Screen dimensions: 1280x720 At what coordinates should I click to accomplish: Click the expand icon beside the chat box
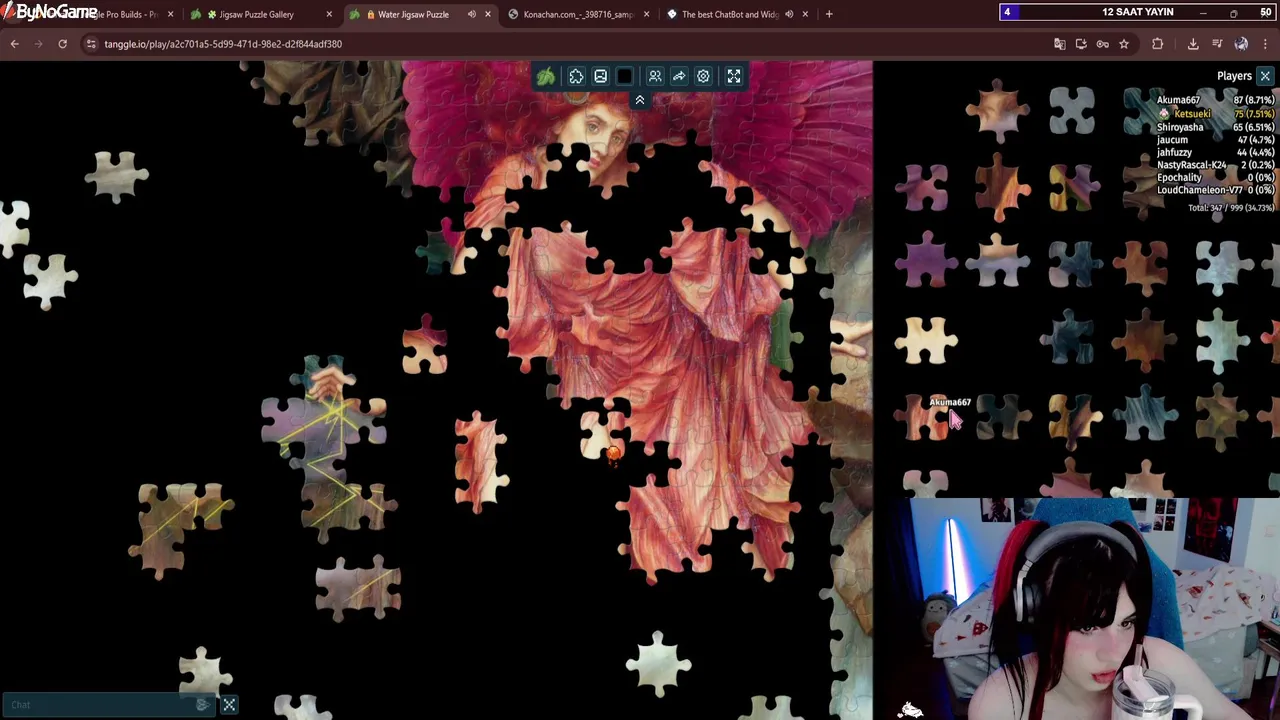coord(229,705)
